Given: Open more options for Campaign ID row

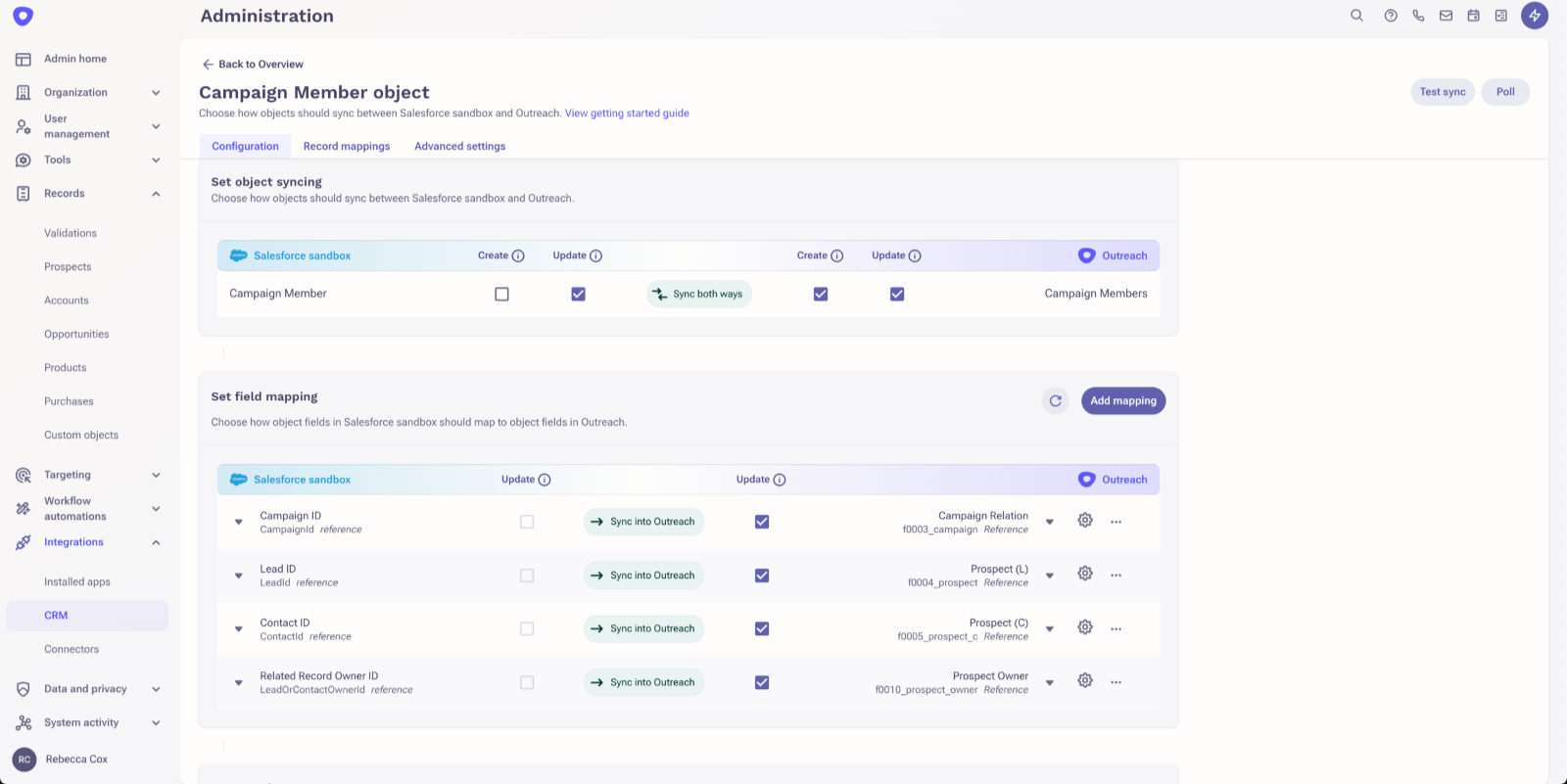Looking at the screenshot, I should (1116, 522).
